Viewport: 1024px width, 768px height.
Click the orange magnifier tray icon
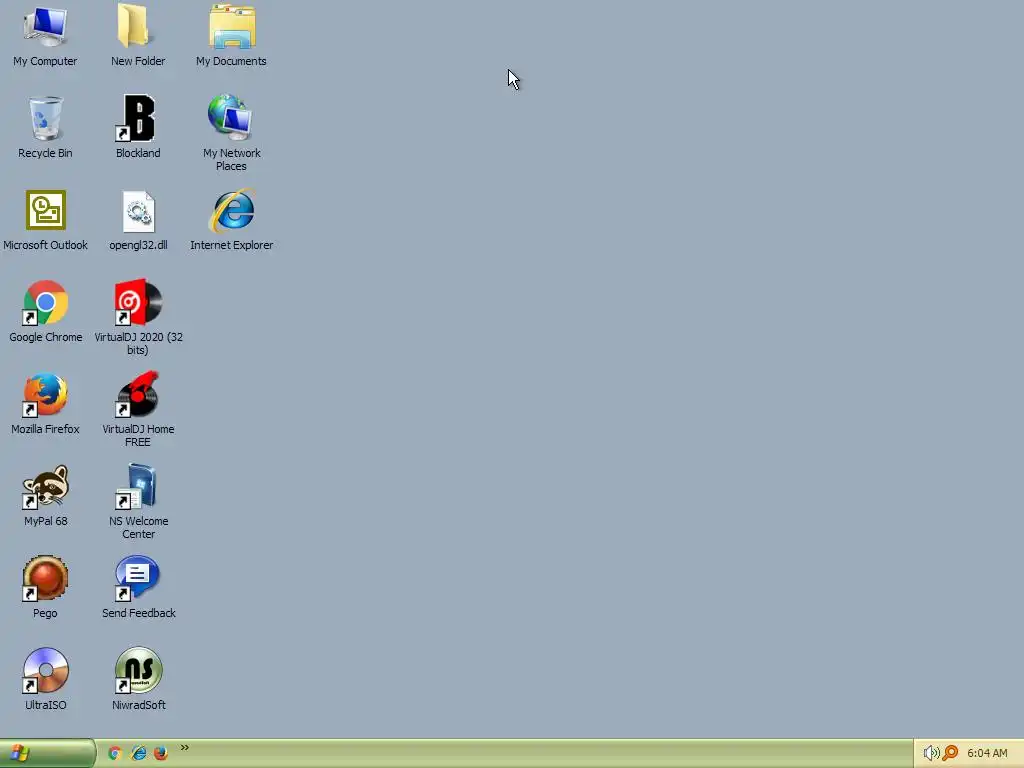click(x=950, y=753)
